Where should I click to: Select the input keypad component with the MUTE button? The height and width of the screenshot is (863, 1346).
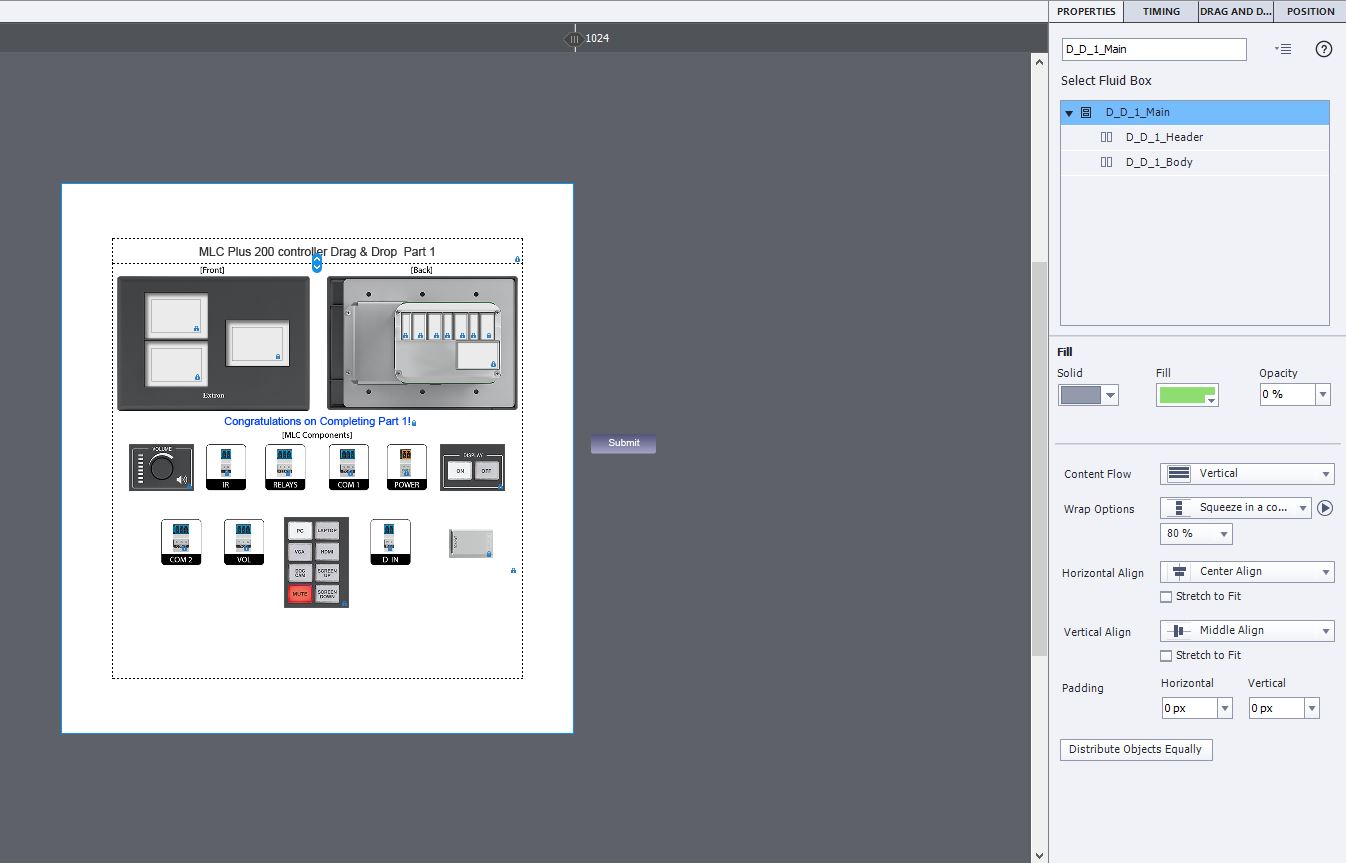(x=316, y=562)
